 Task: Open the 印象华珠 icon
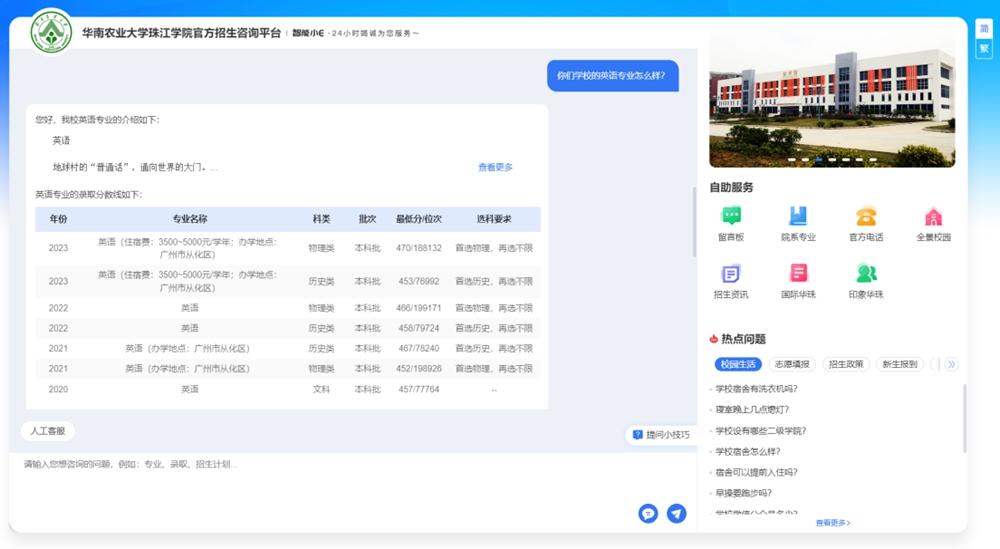[x=866, y=274]
